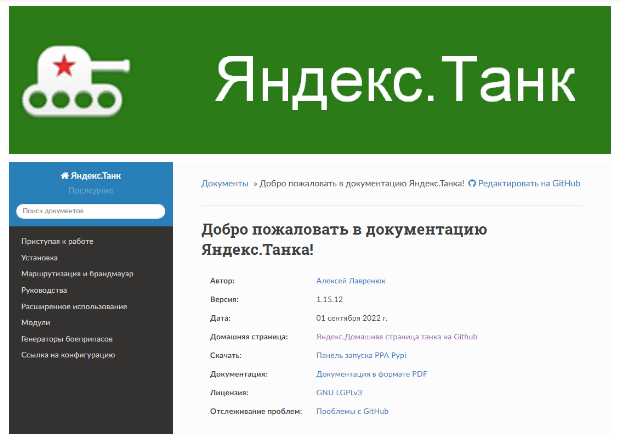Click the Добро пожаловать page heading

pyautogui.click(x=344, y=240)
